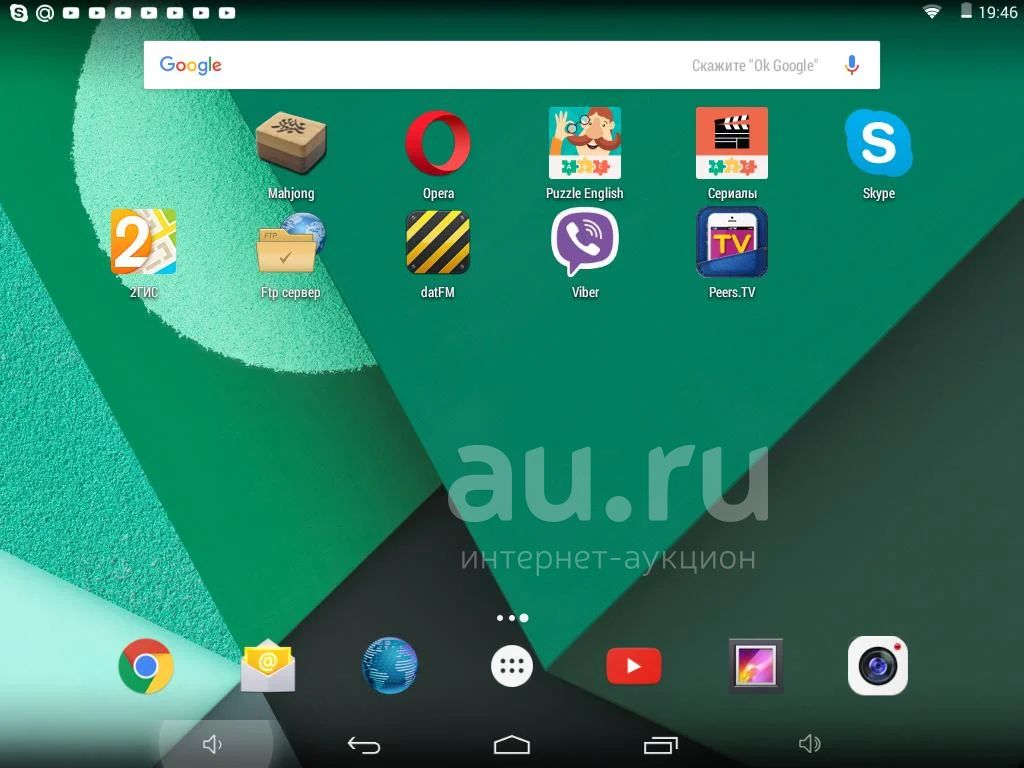Open the globe browser in the dock
The width and height of the screenshot is (1024, 768).
point(390,665)
